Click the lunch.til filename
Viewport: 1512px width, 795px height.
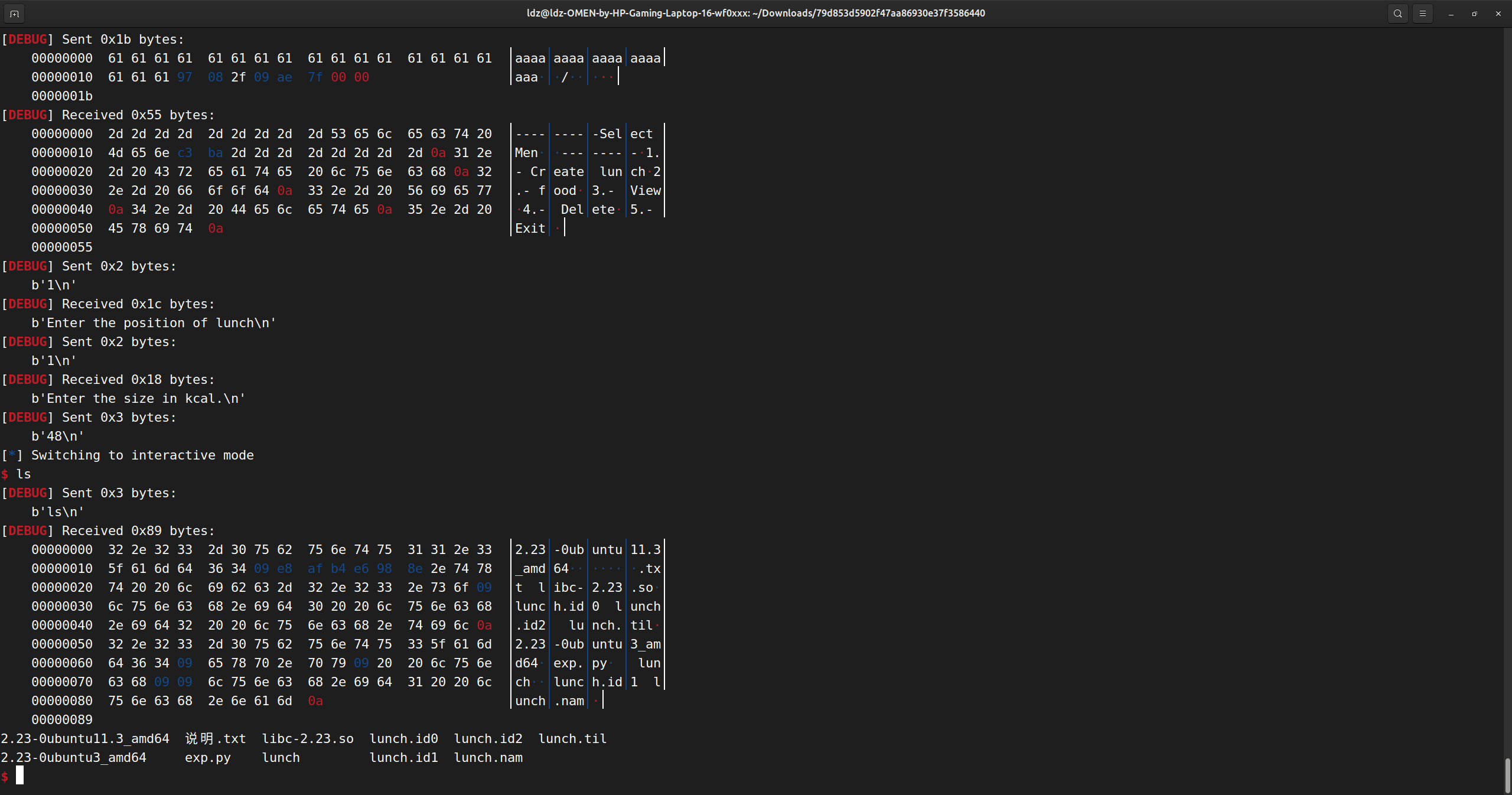point(572,738)
